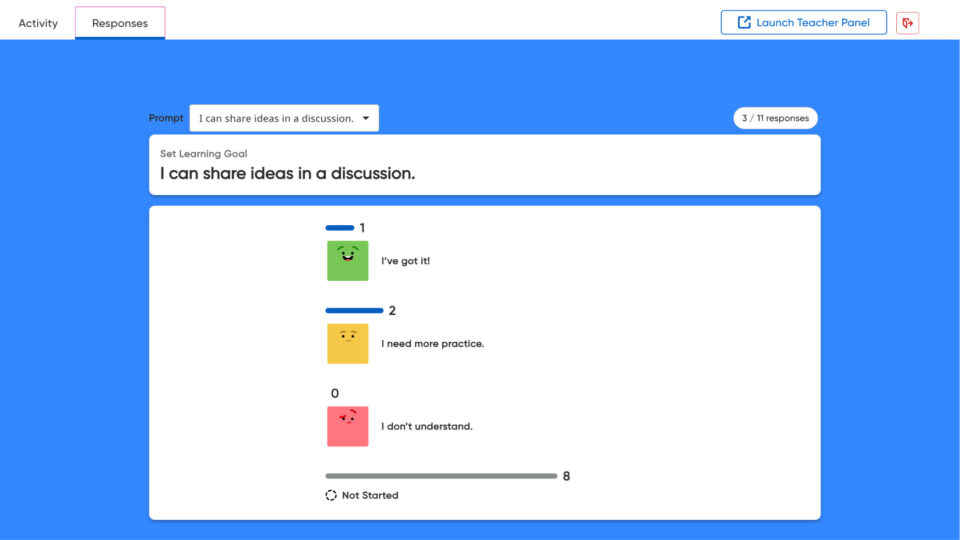Select the yellow neutral face icon
Image resolution: width=960 pixels, height=540 pixels.
click(348, 343)
